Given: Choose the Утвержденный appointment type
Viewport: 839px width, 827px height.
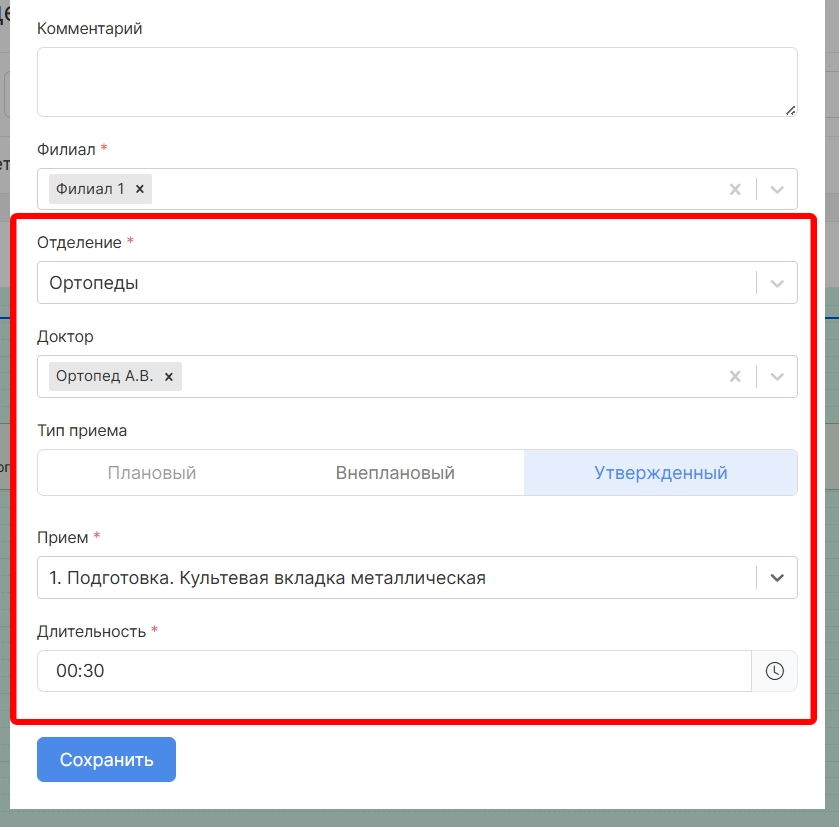Looking at the screenshot, I should coord(660,473).
